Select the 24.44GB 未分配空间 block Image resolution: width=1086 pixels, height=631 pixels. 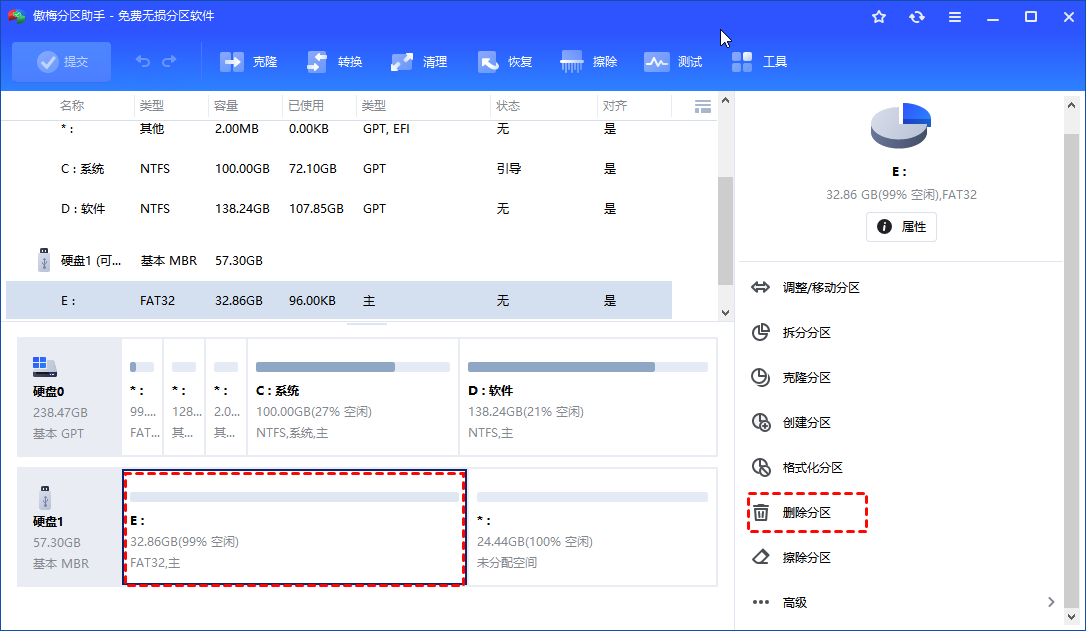[x=592, y=528]
